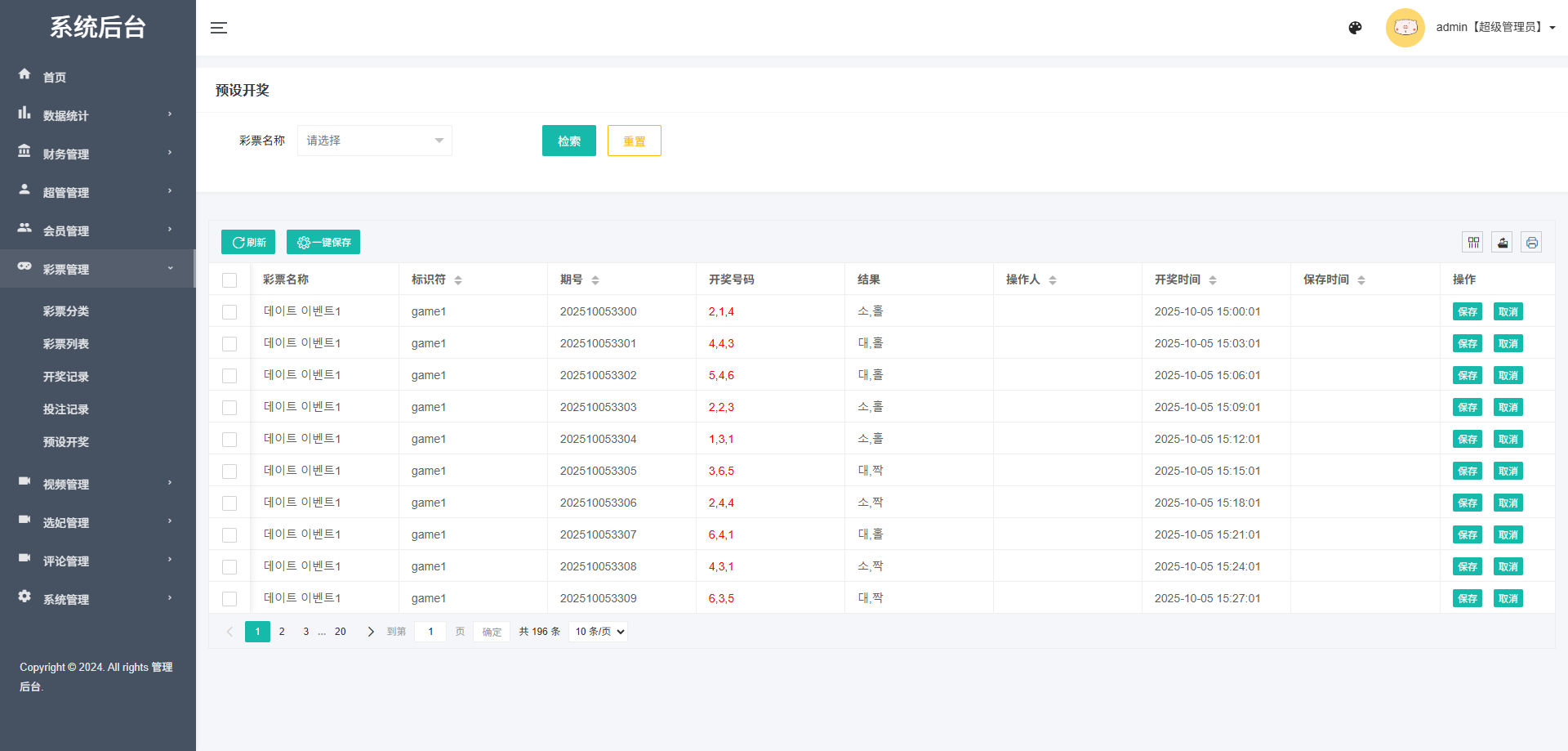
Task: Sort the table by 开奖时间 column
Action: [1213, 279]
